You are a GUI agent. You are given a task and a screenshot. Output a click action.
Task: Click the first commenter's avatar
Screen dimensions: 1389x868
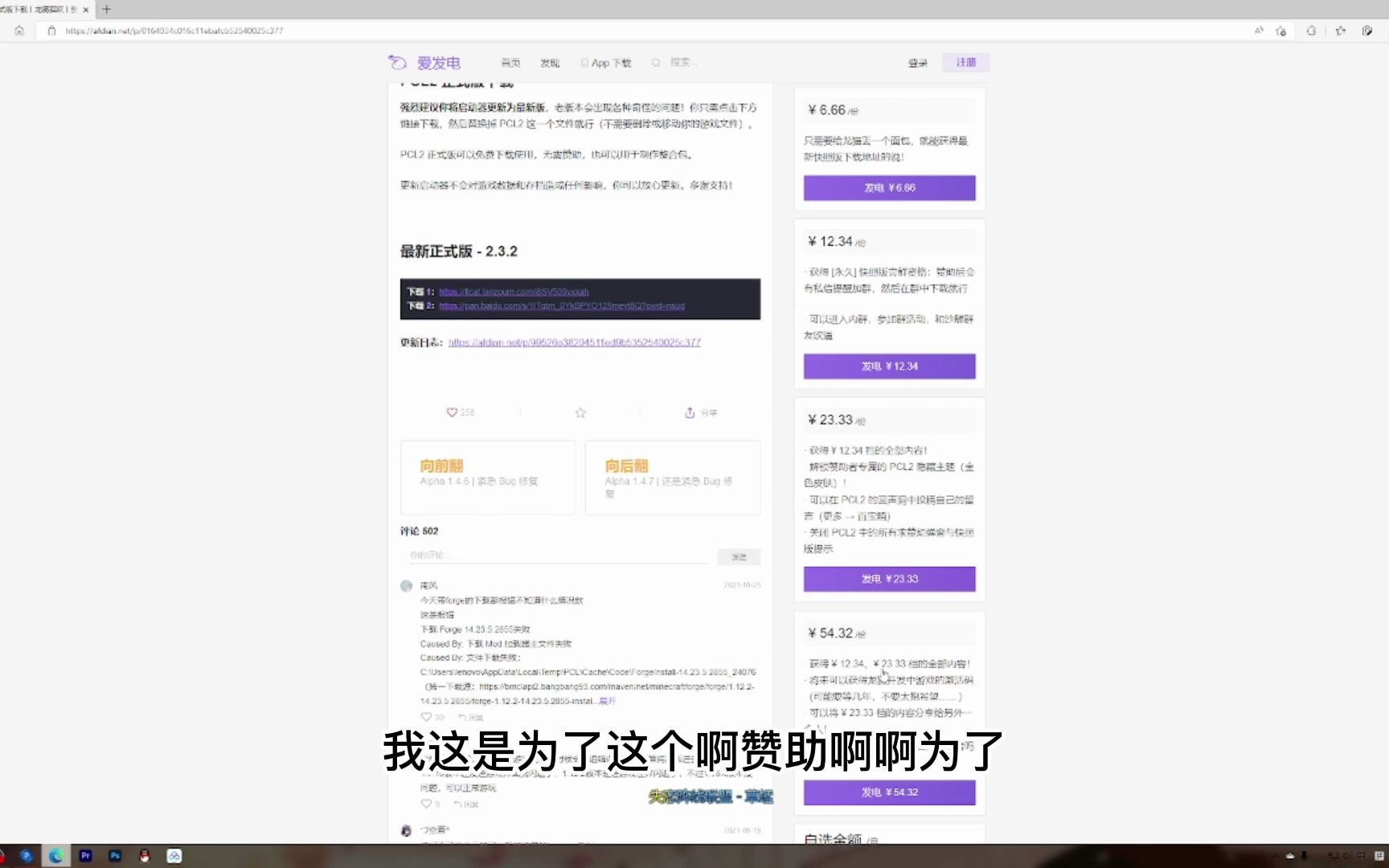[406, 586]
